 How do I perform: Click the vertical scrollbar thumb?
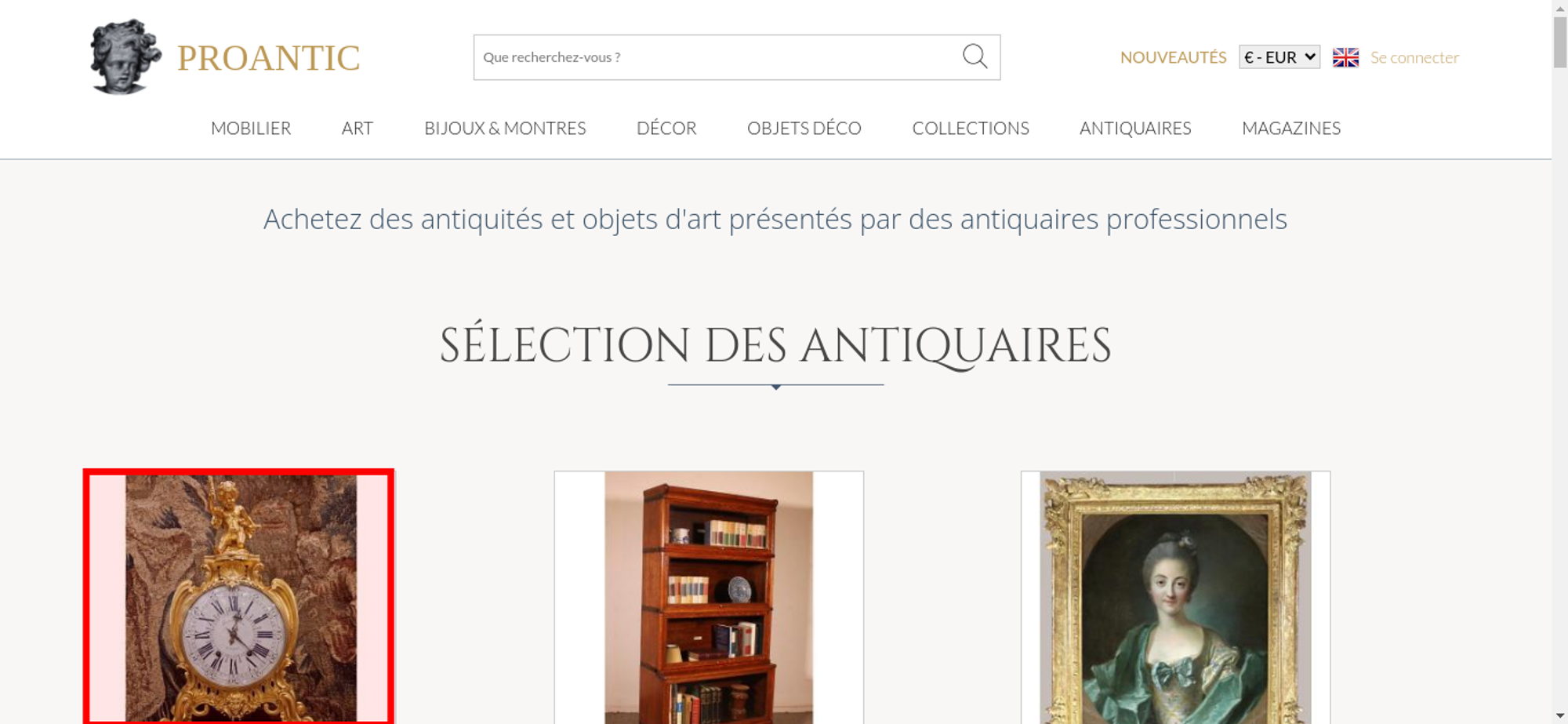click(x=1560, y=42)
